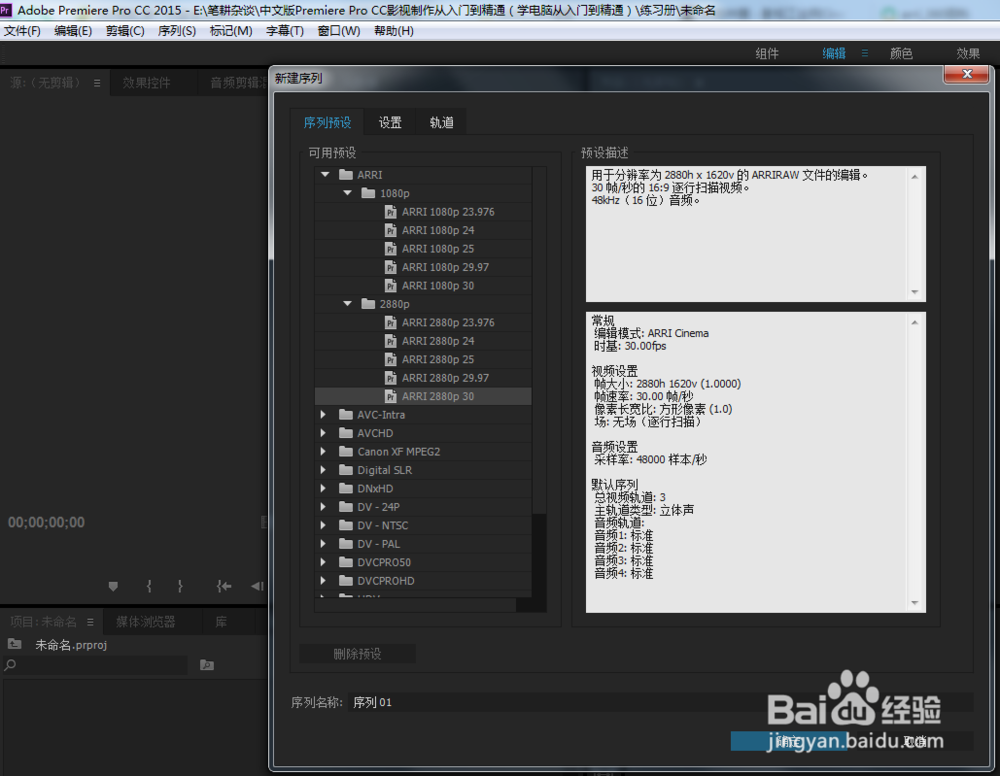Switch to 颜色 workspace

[x=901, y=54]
